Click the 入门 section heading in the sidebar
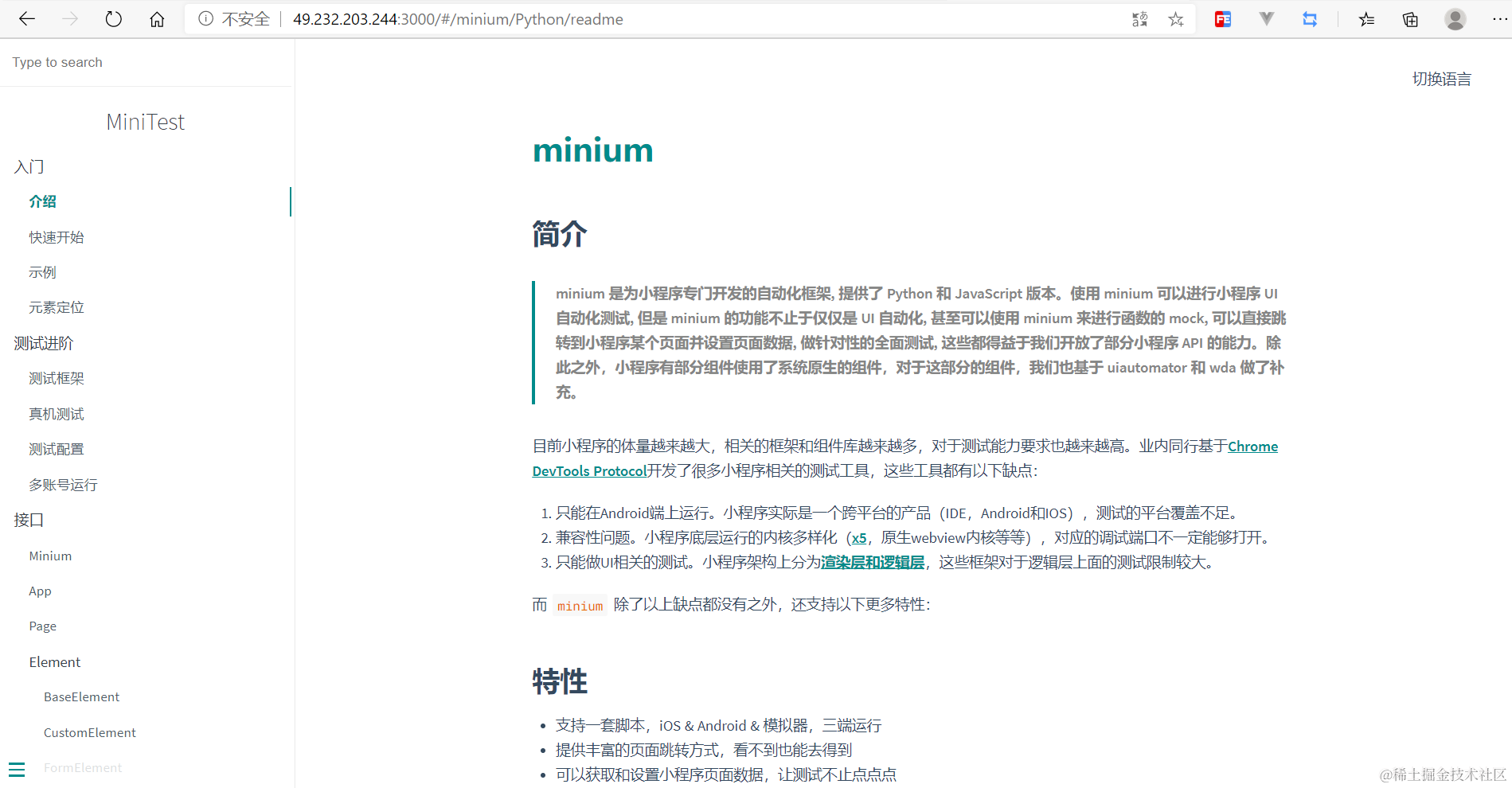 [29, 166]
